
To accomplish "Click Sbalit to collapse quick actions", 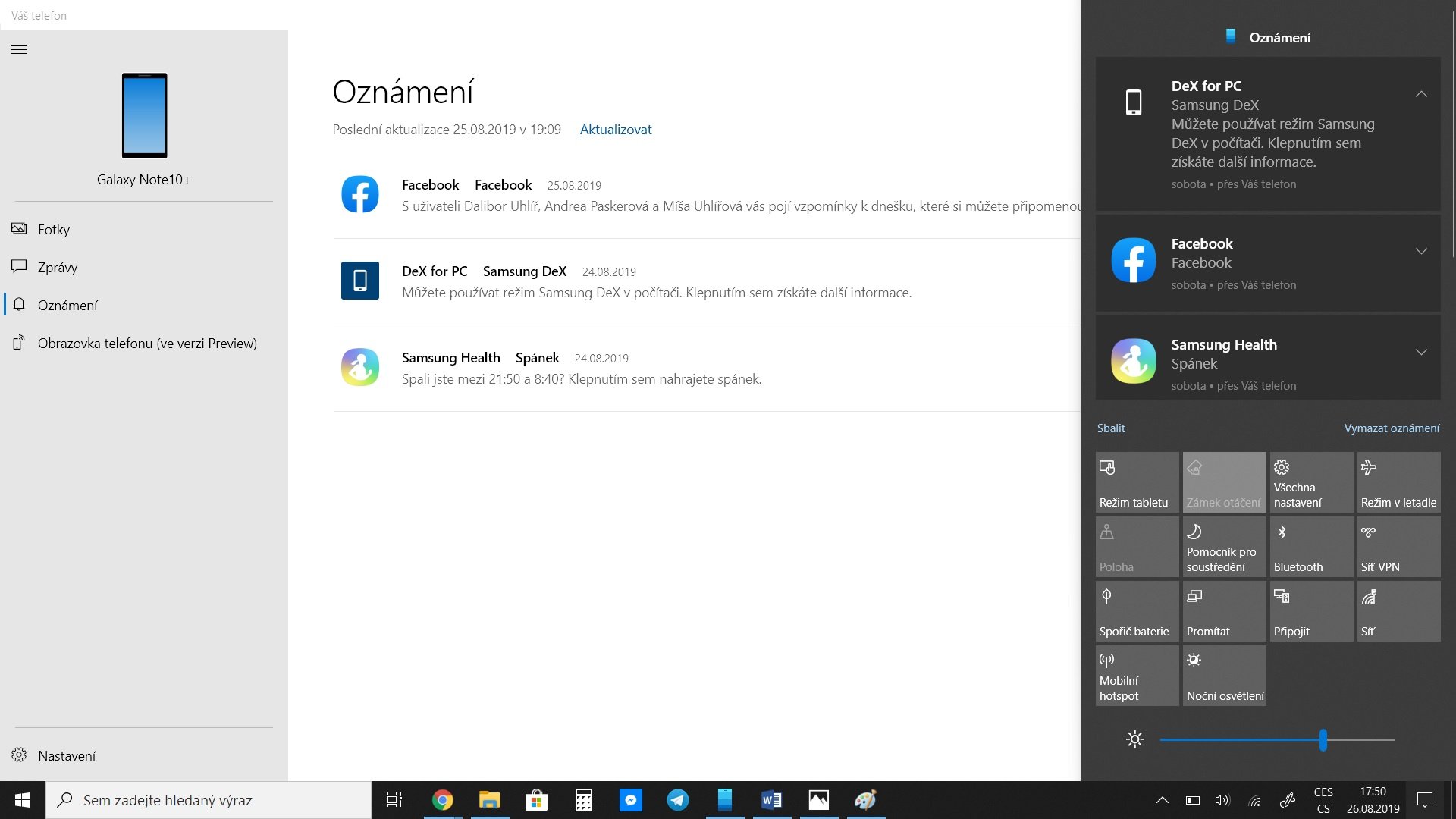I will (x=1111, y=428).
